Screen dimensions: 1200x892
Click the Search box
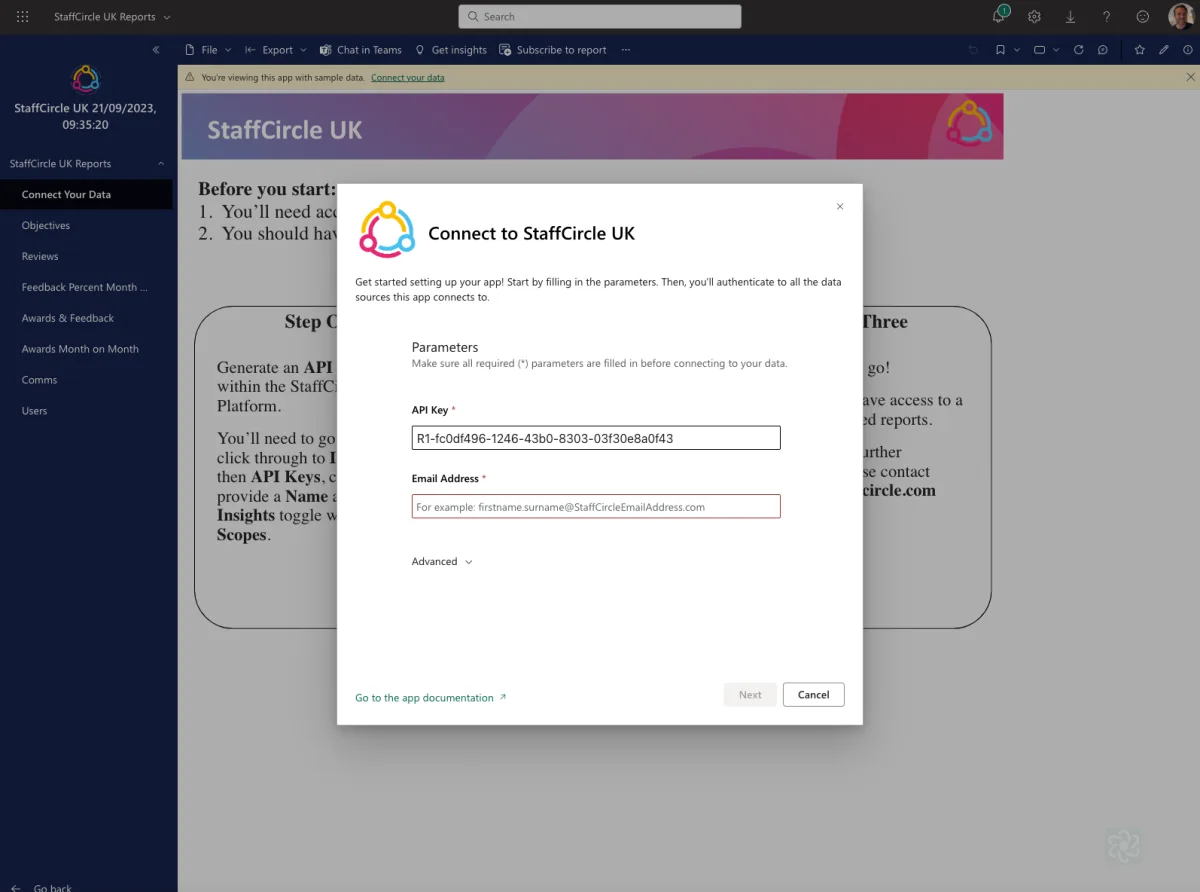(600, 17)
